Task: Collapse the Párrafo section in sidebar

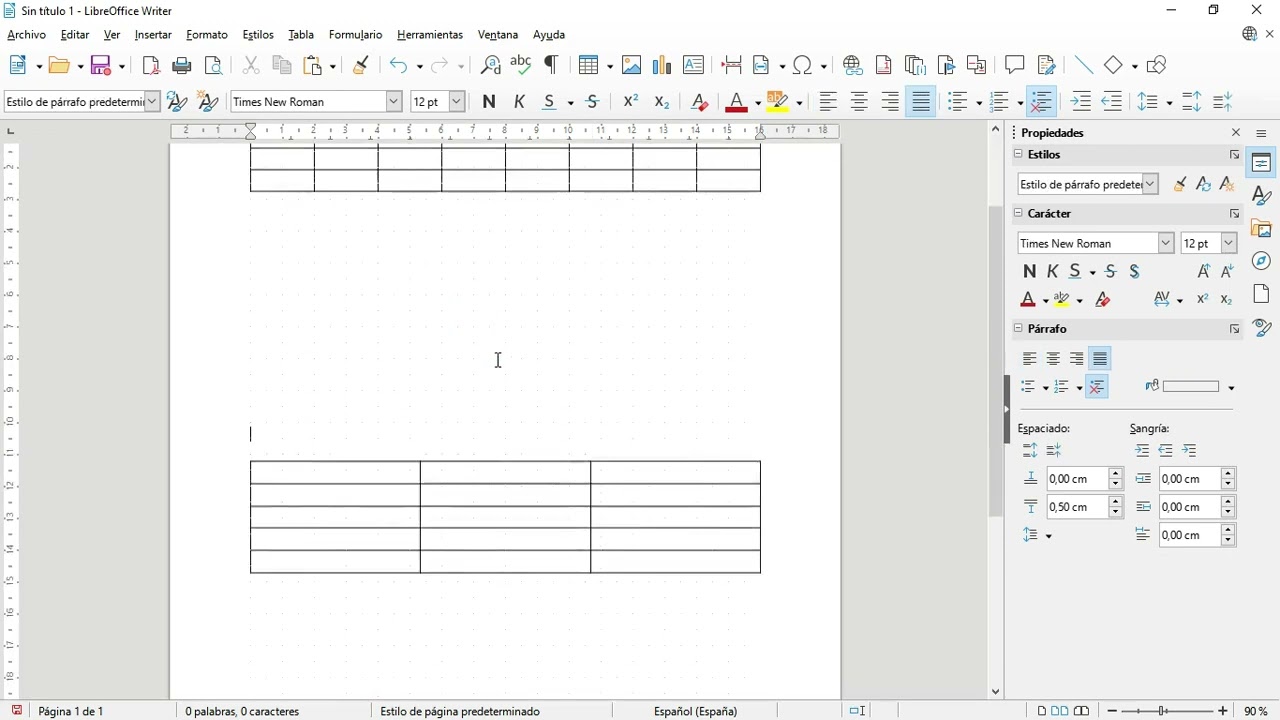Action: [x=1019, y=328]
